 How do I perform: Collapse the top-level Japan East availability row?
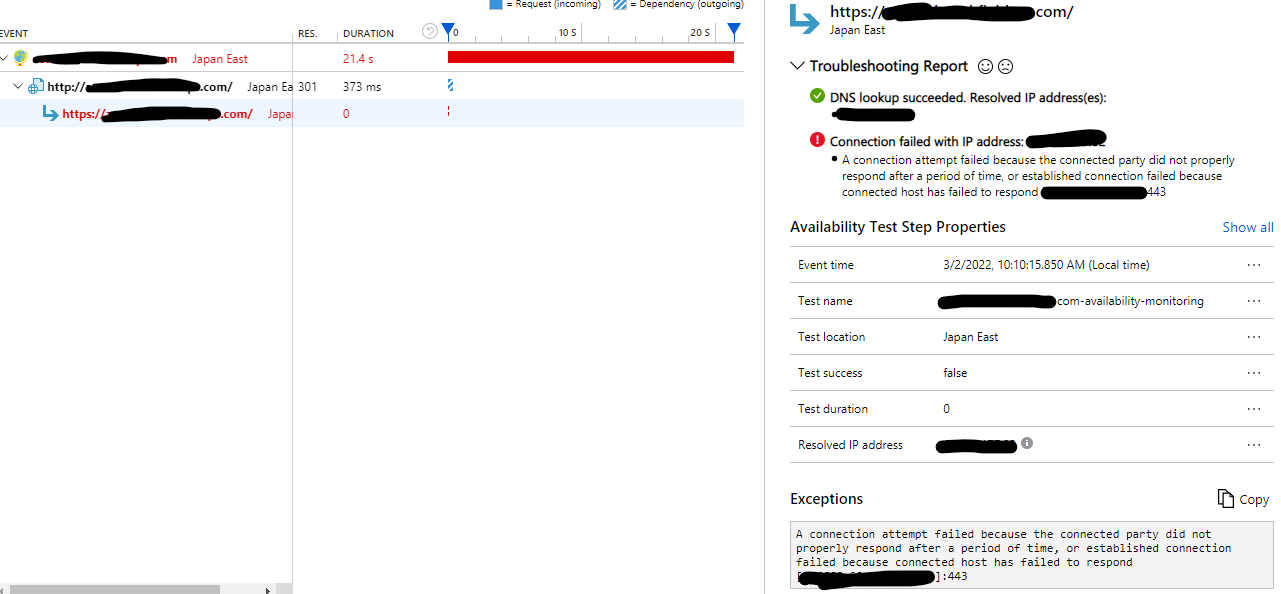5,59
